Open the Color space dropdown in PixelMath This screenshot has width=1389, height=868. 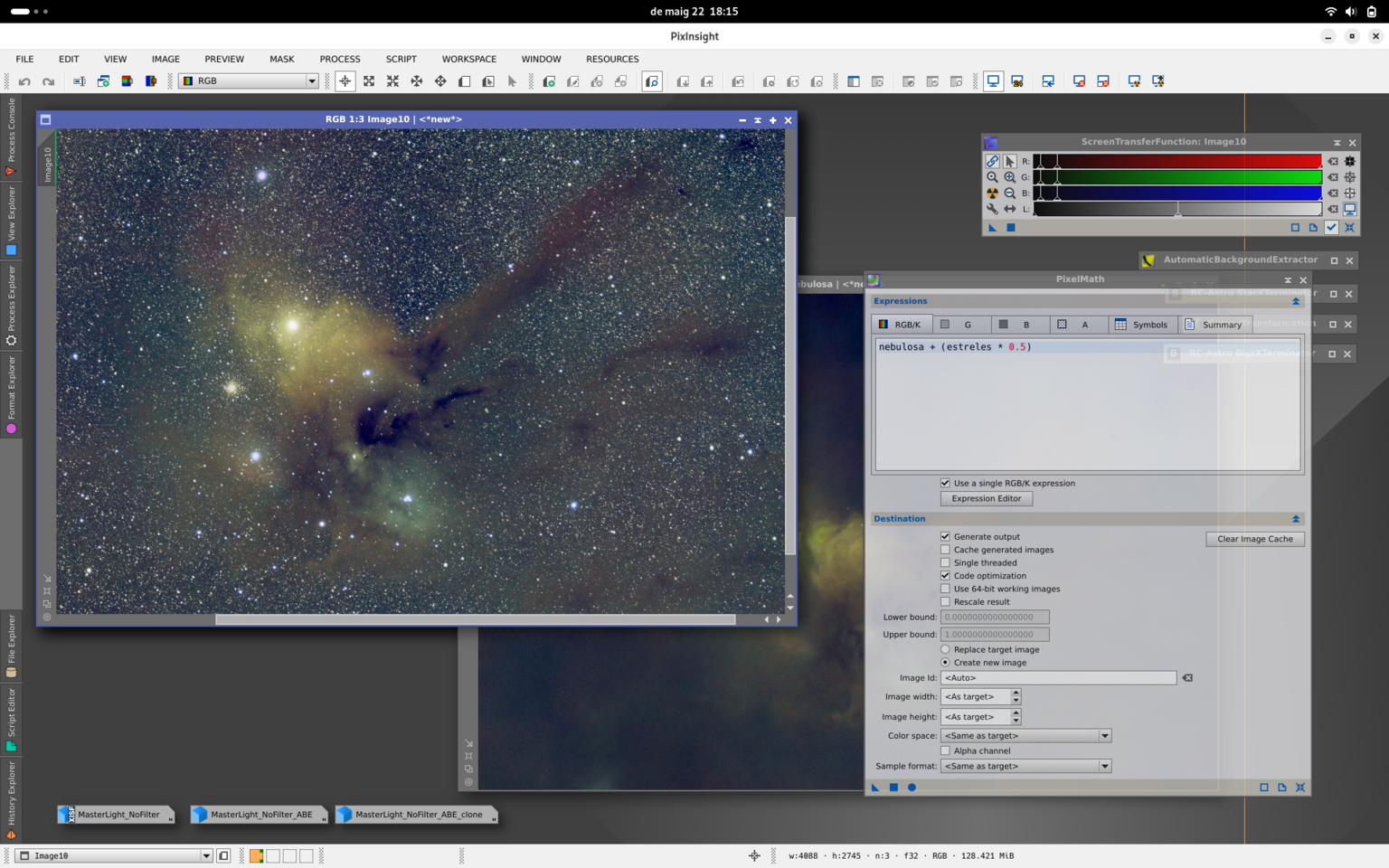point(1025,736)
